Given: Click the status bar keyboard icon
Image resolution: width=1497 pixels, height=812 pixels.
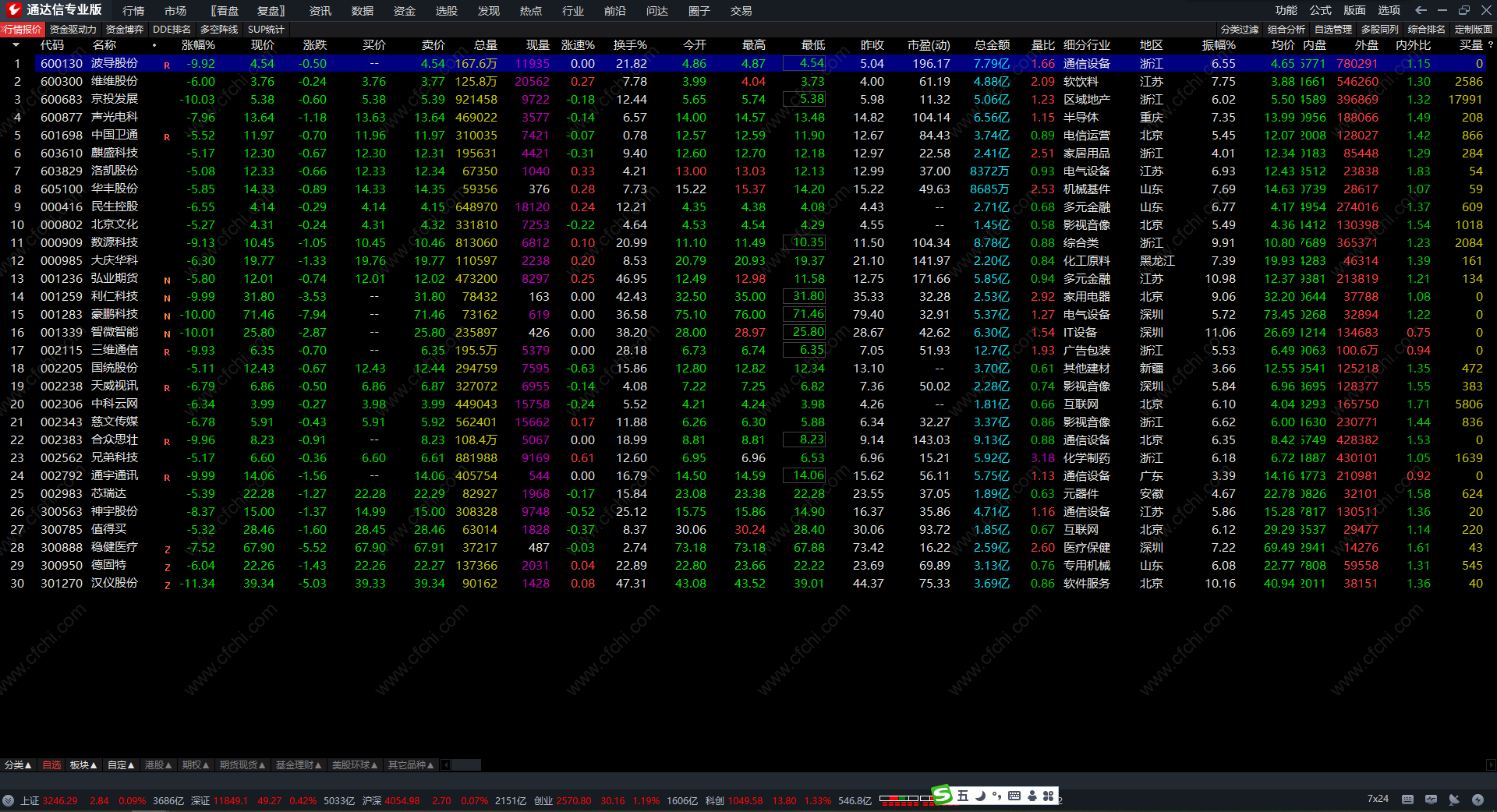Looking at the screenshot, I should click(1407, 800).
